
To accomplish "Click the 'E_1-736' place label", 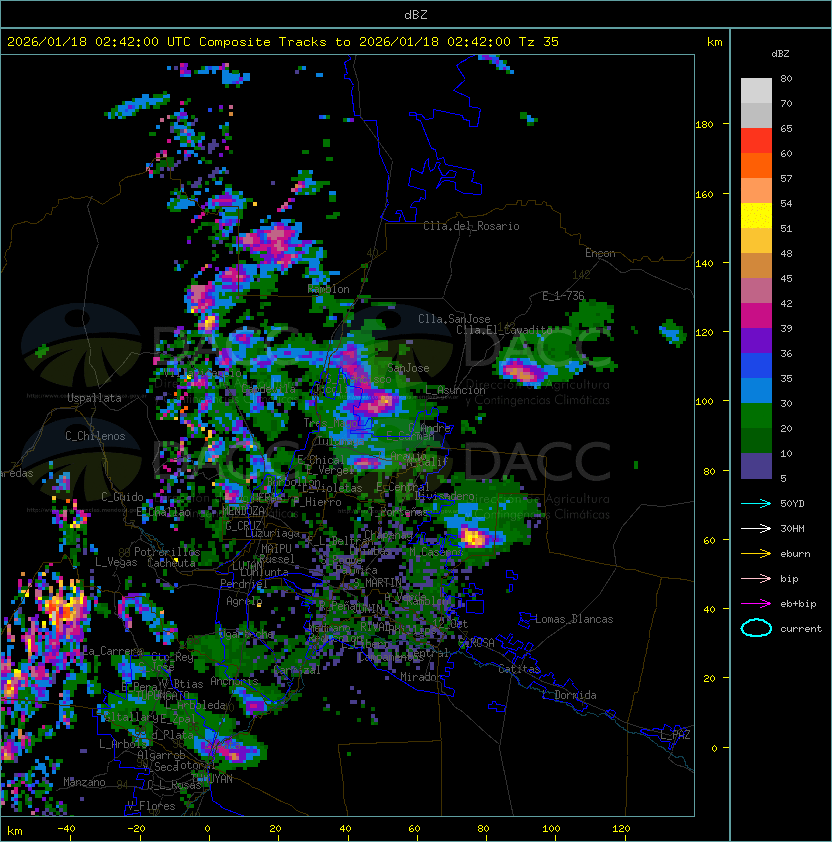I will [x=563, y=296].
